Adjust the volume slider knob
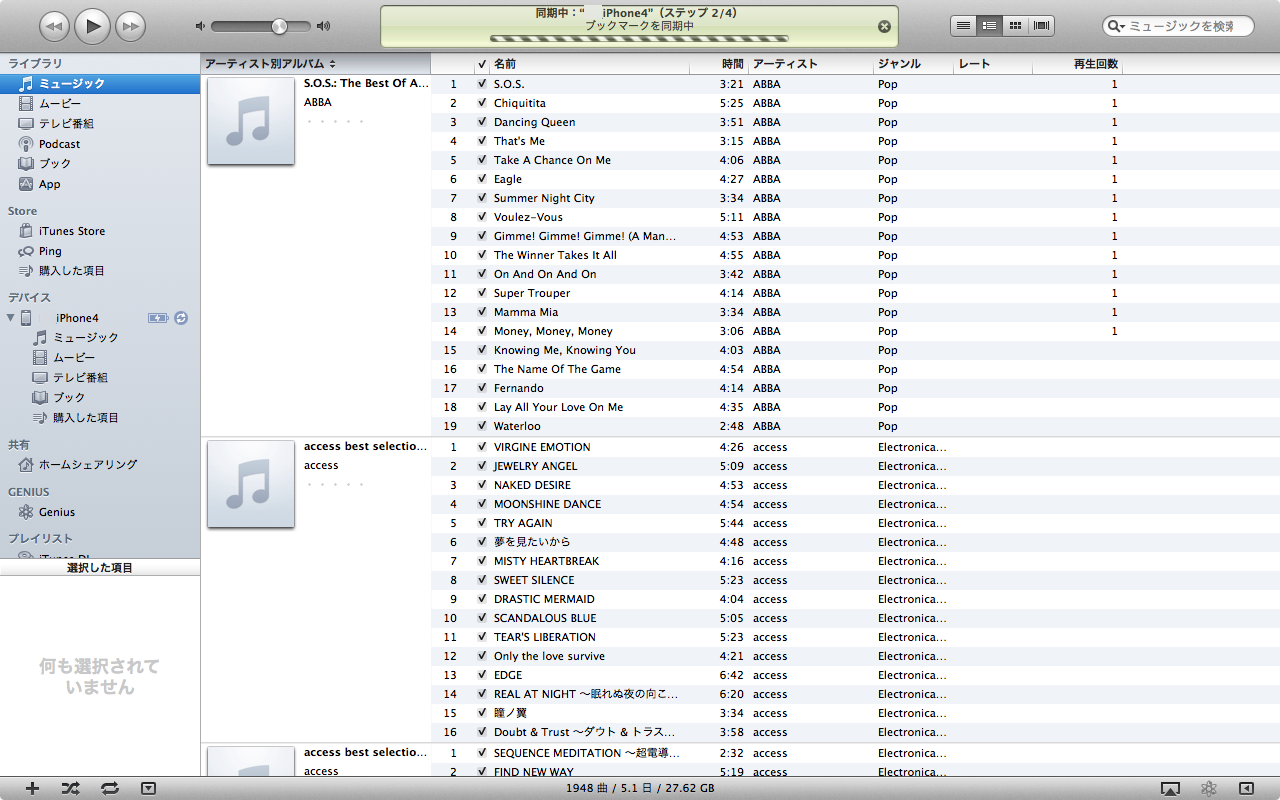Screen dimensions: 1280x800 click(x=279, y=26)
